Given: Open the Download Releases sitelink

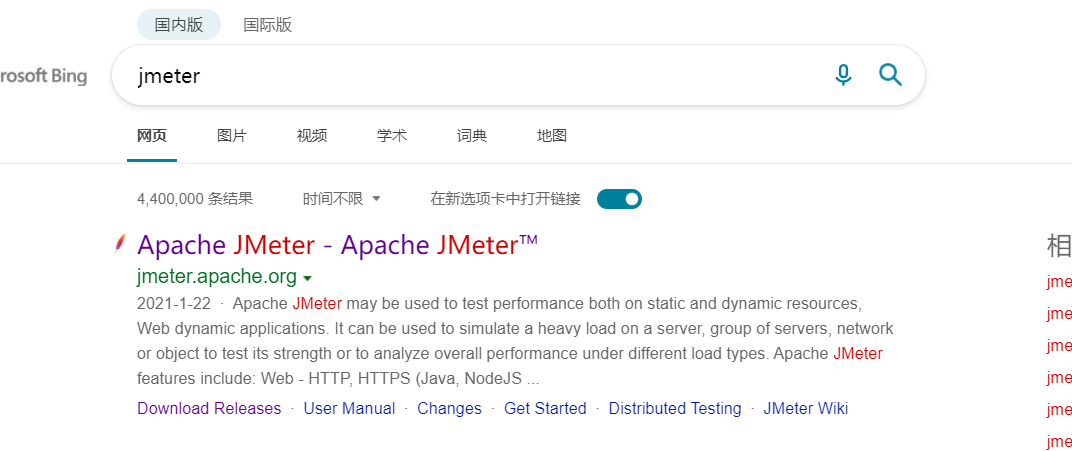Looking at the screenshot, I should click(x=209, y=408).
